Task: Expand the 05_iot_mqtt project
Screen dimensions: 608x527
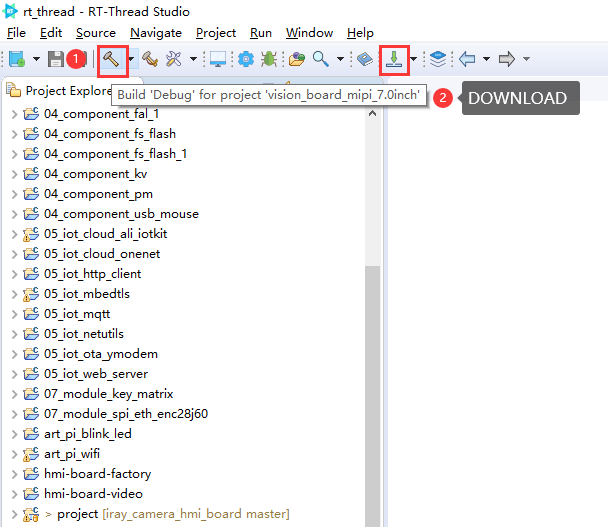Action: [14, 314]
